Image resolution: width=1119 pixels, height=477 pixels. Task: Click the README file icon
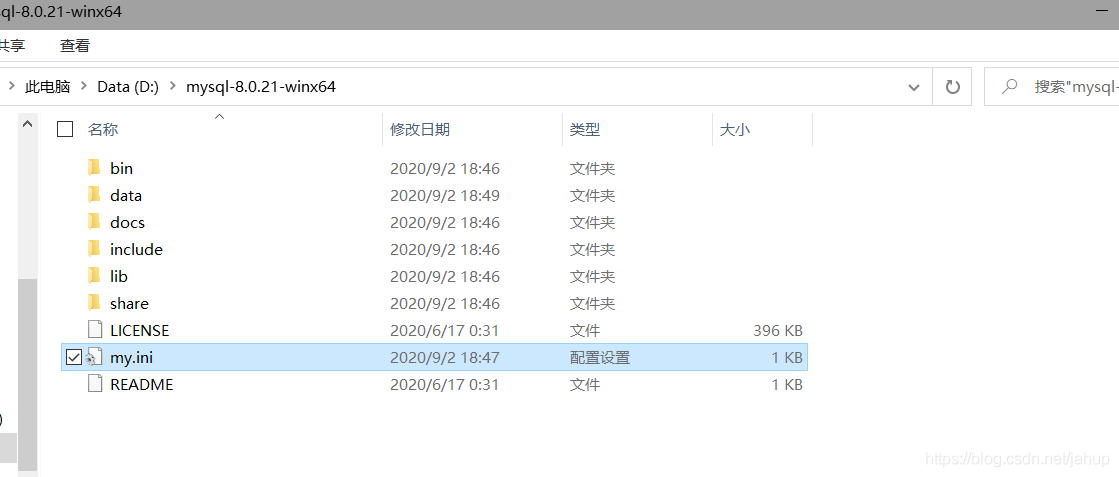tap(95, 384)
